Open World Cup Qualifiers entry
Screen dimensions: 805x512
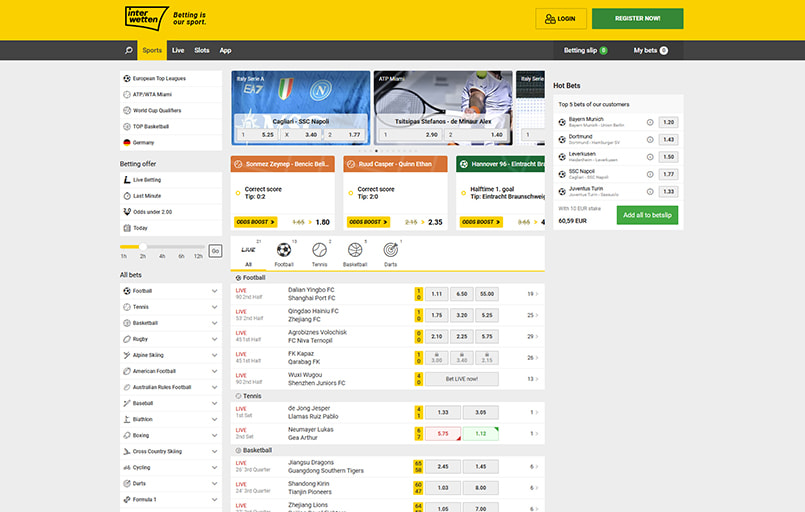point(171,110)
